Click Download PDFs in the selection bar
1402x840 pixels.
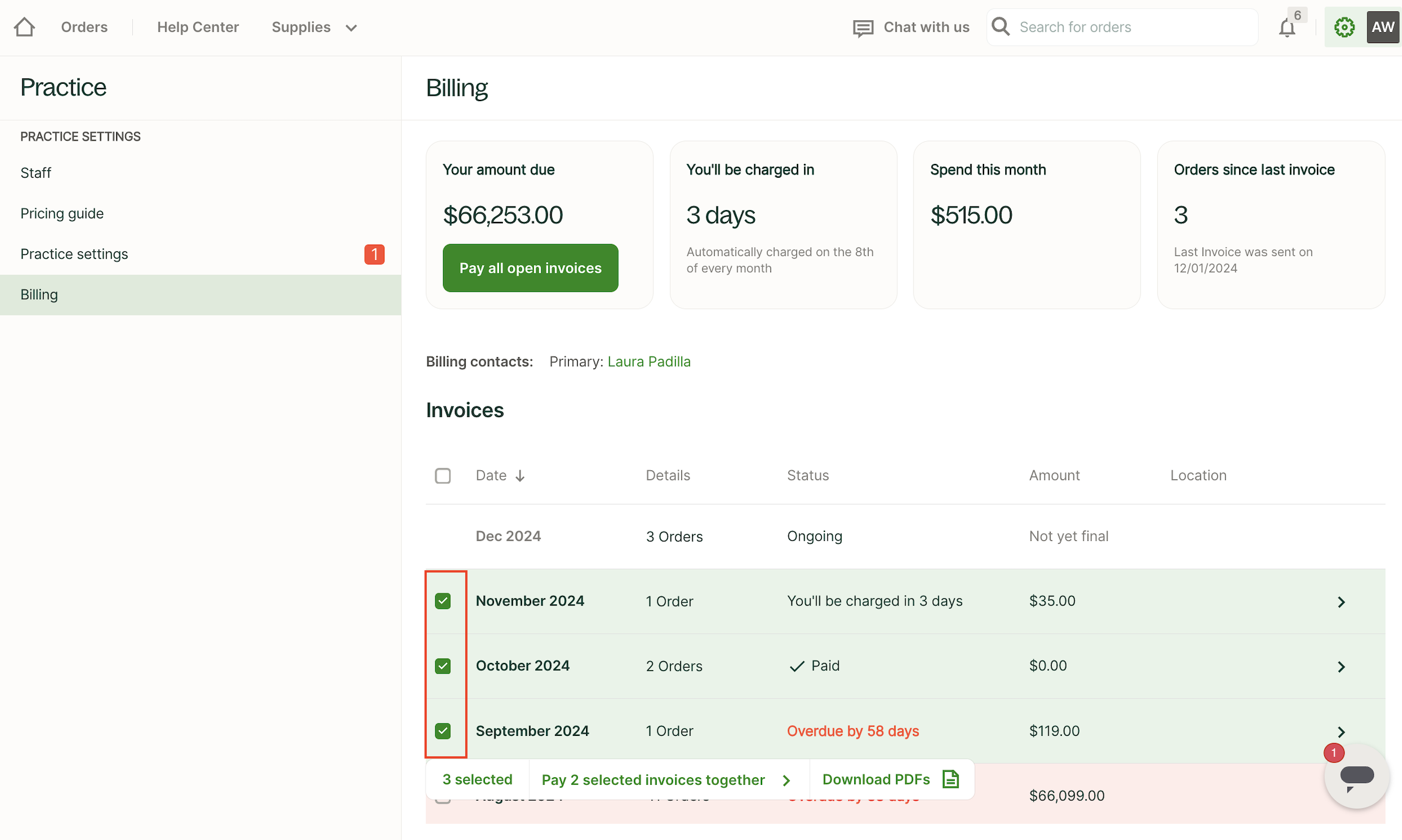point(890,779)
